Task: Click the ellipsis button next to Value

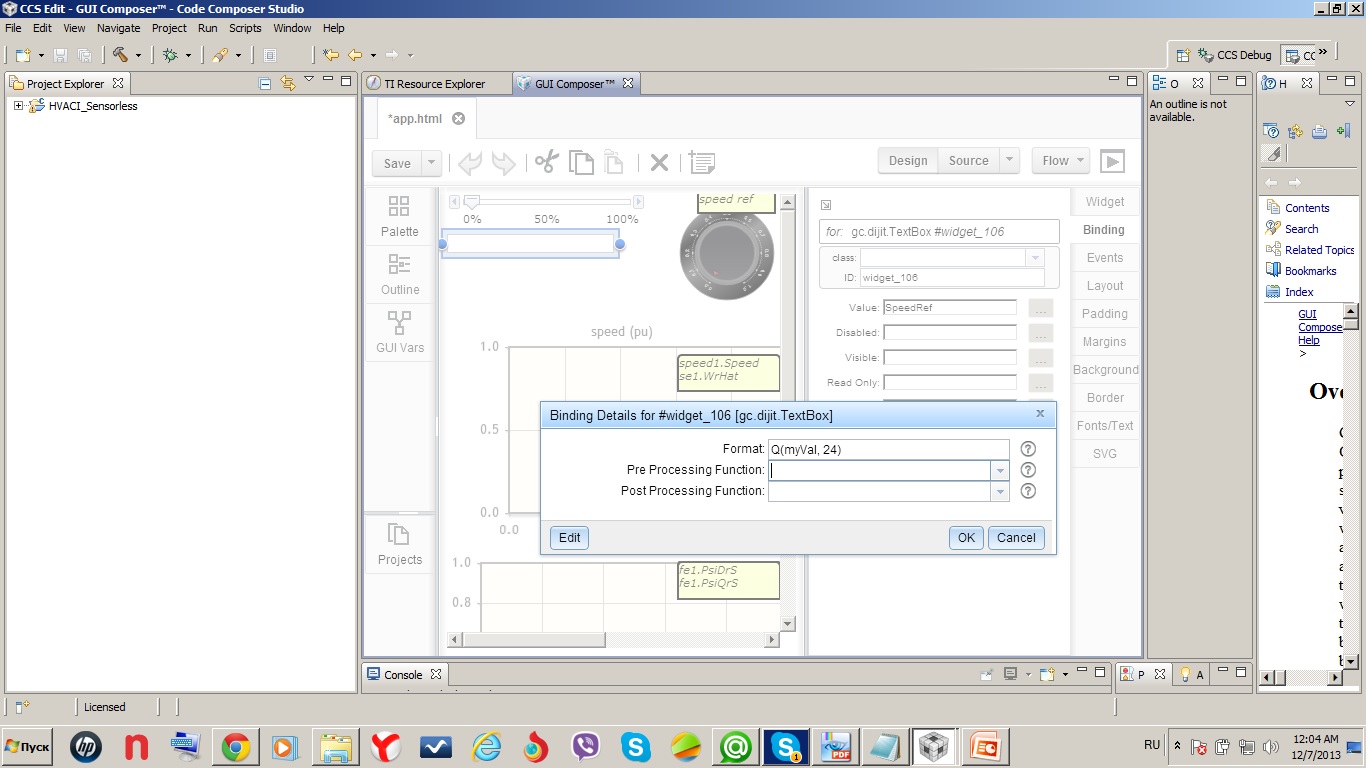Action: tap(1040, 308)
